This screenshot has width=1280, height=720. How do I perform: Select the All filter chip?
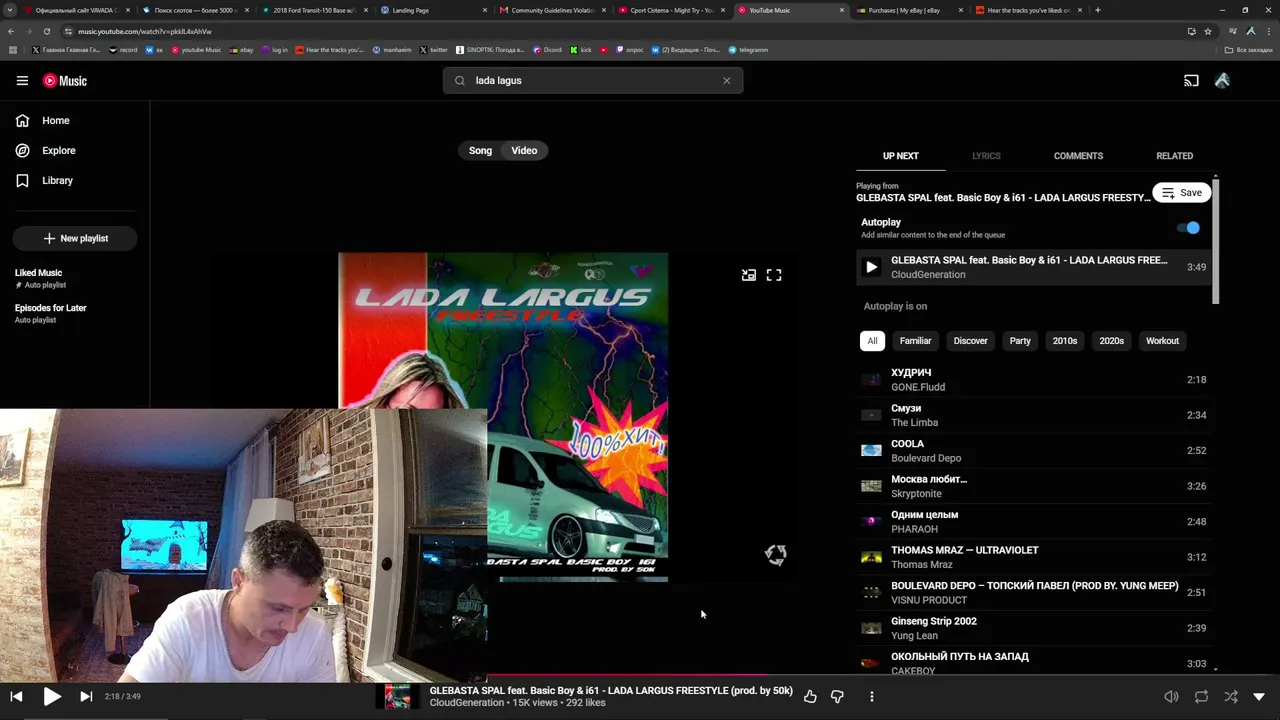click(872, 341)
